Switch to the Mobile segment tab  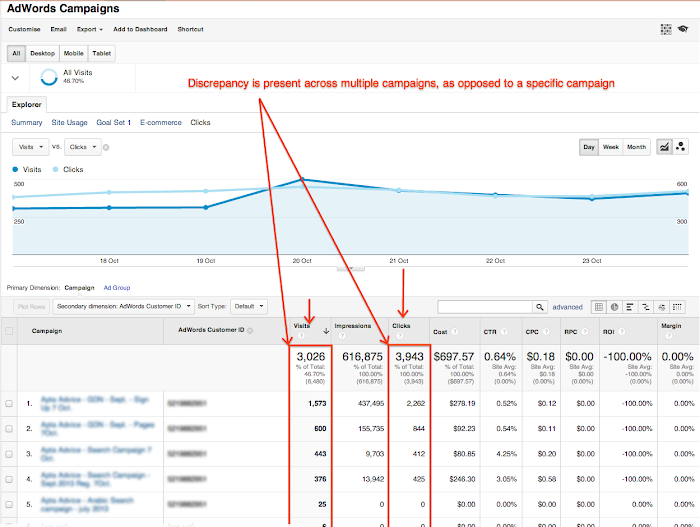tap(74, 53)
